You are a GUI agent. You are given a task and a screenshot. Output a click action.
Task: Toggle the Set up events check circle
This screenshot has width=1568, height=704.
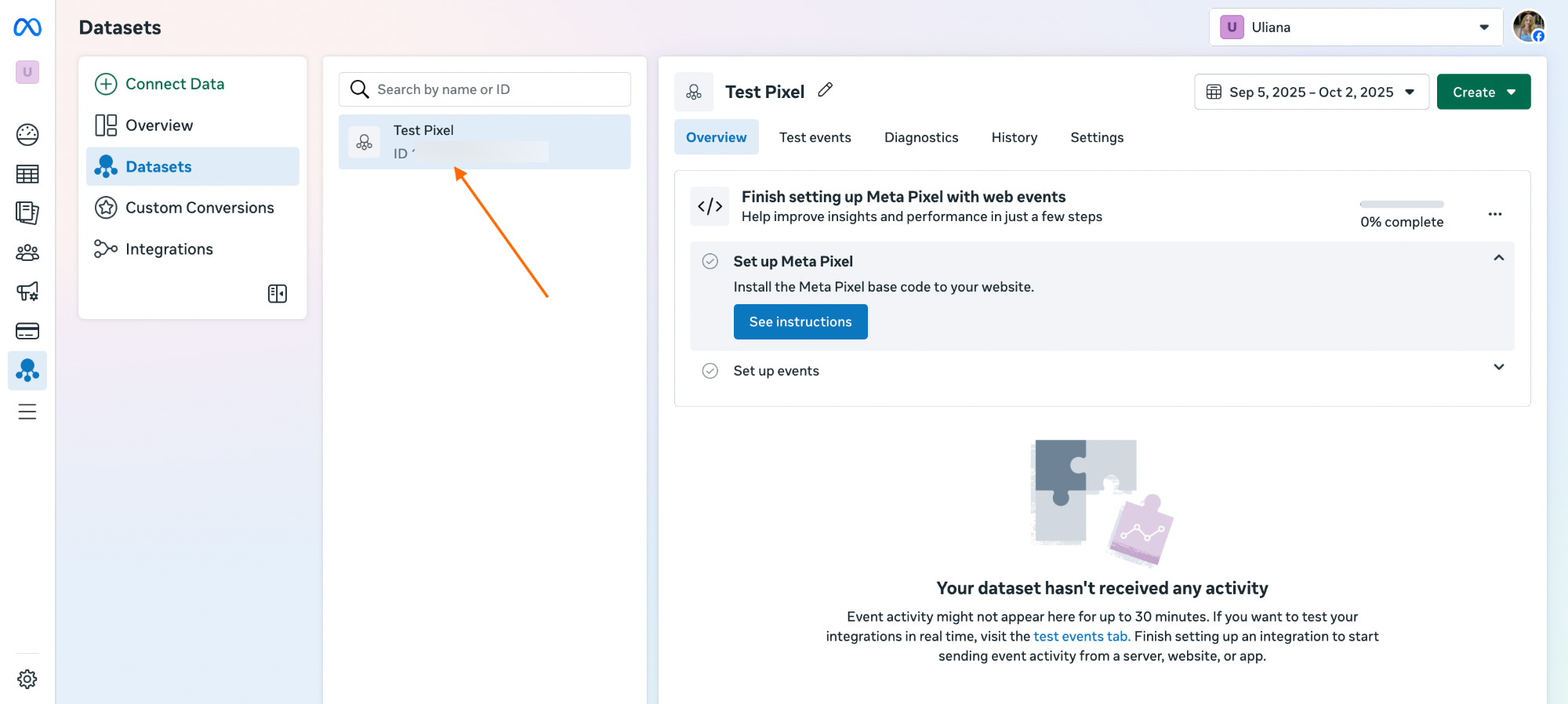click(x=710, y=371)
